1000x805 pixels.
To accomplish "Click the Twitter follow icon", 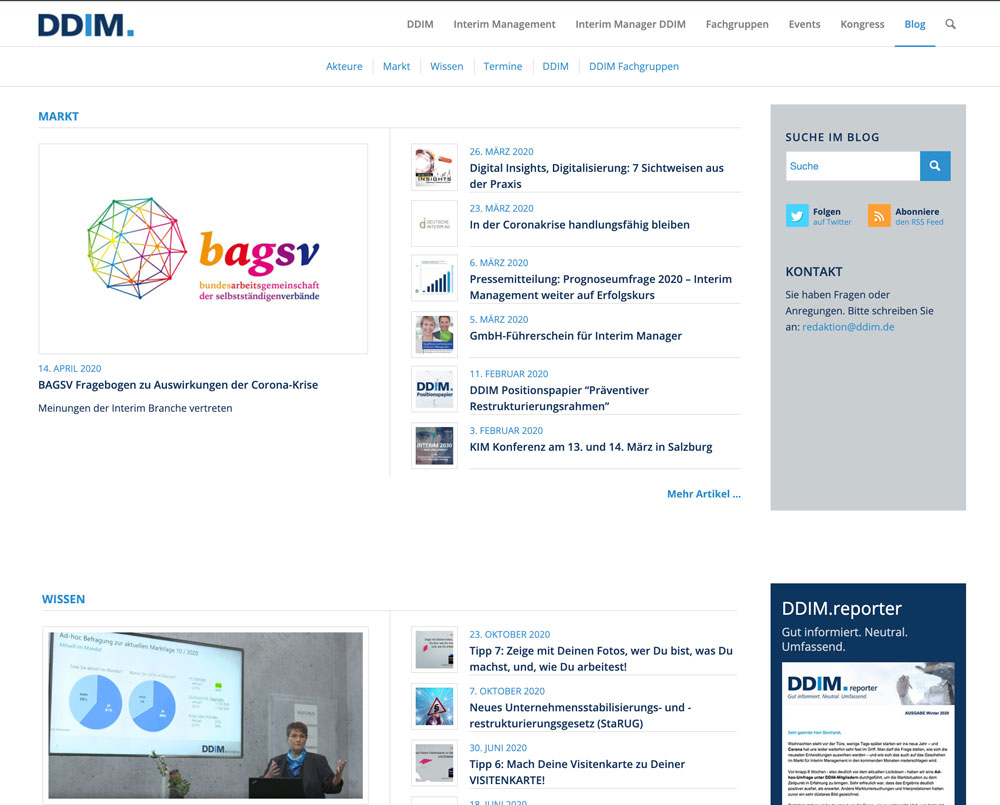I will click(x=797, y=216).
